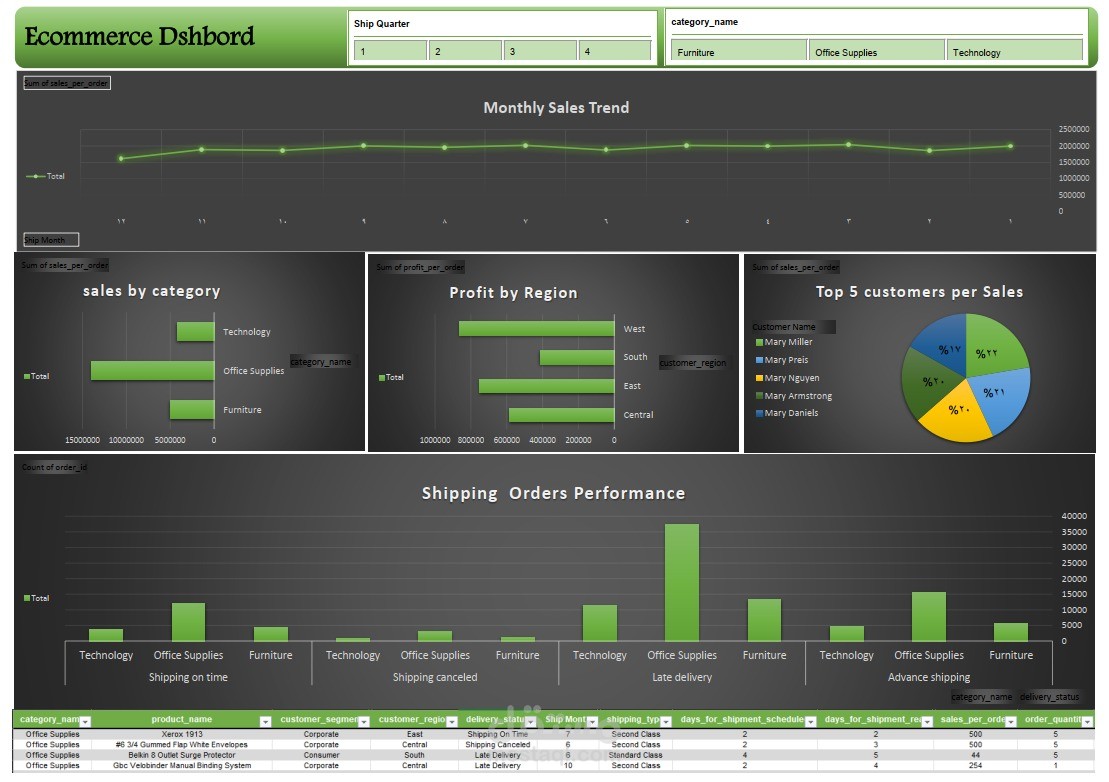Open the product_name column filter dropdown
The width and height of the screenshot is (1109, 782).
(x=264, y=719)
